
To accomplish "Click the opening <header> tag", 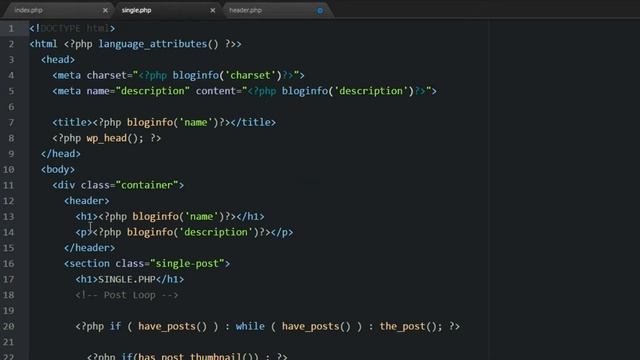I will tap(87, 201).
